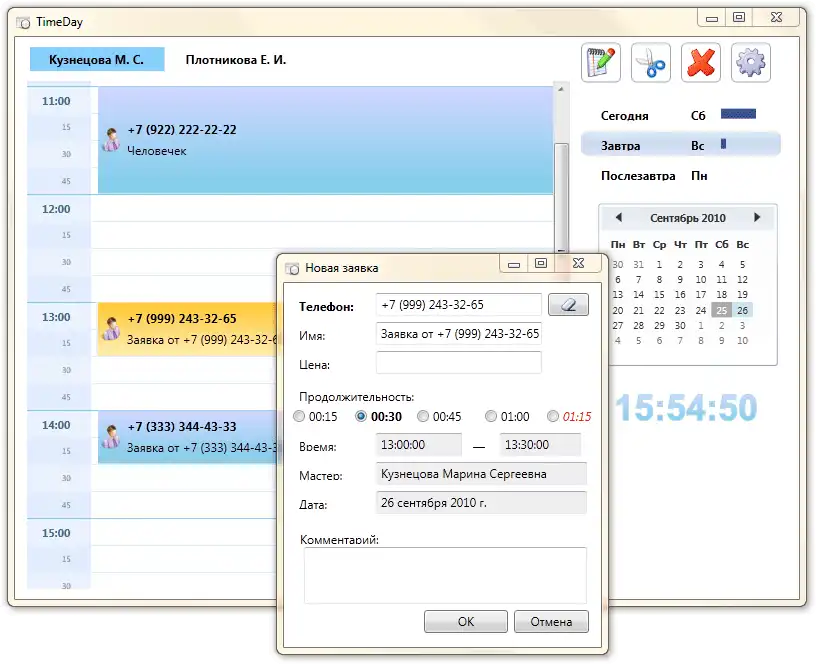Viewport: 817px width, 664px height.
Task: Click the Цена input field
Action: coord(459,362)
